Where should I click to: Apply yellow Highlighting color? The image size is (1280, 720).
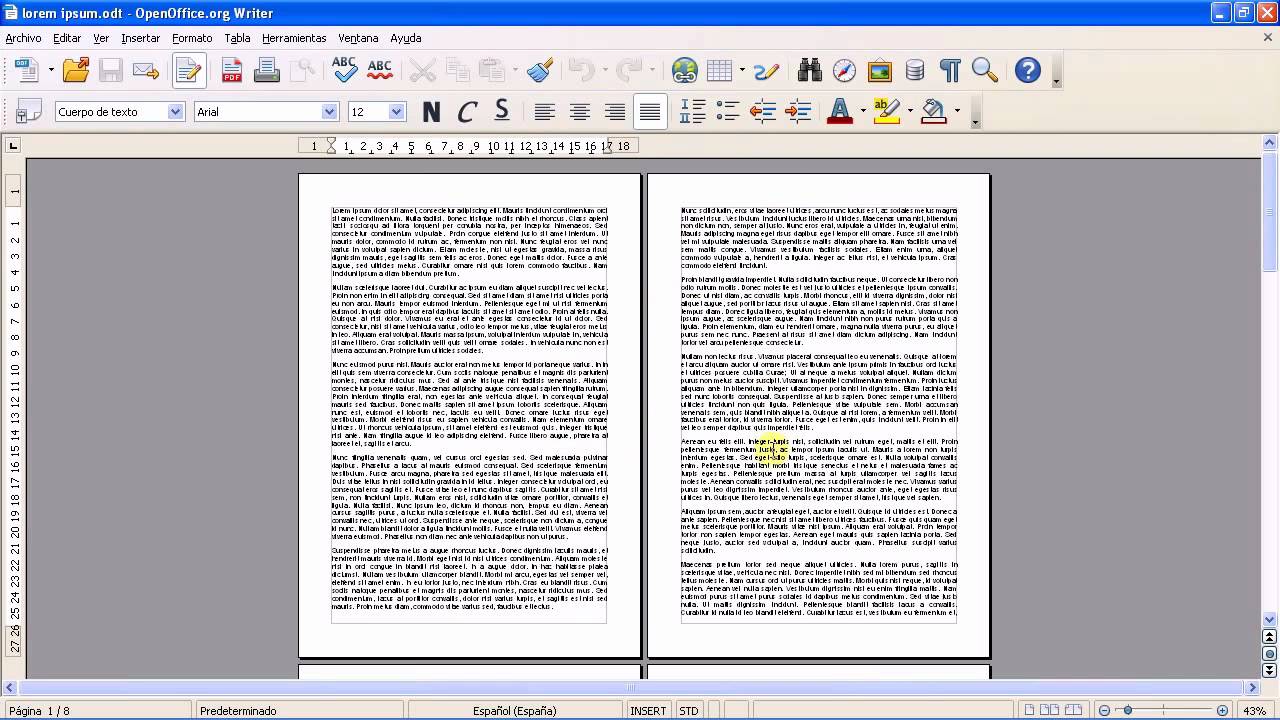885,111
